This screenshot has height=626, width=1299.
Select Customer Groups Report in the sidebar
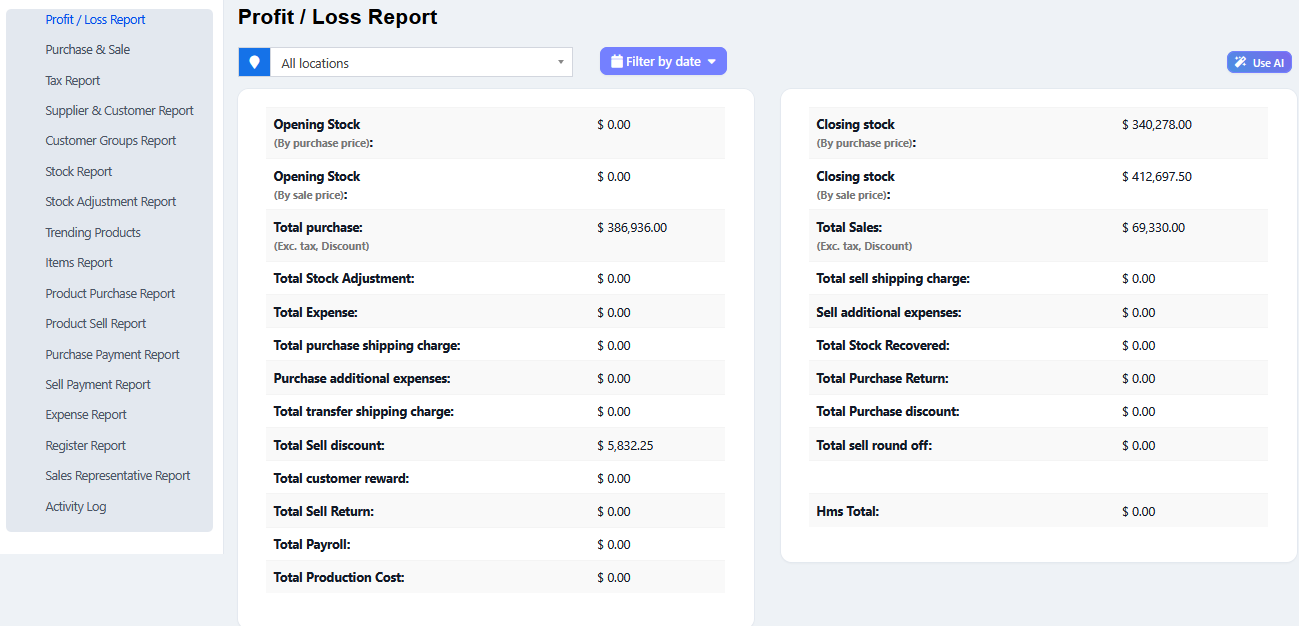[x=110, y=140]
